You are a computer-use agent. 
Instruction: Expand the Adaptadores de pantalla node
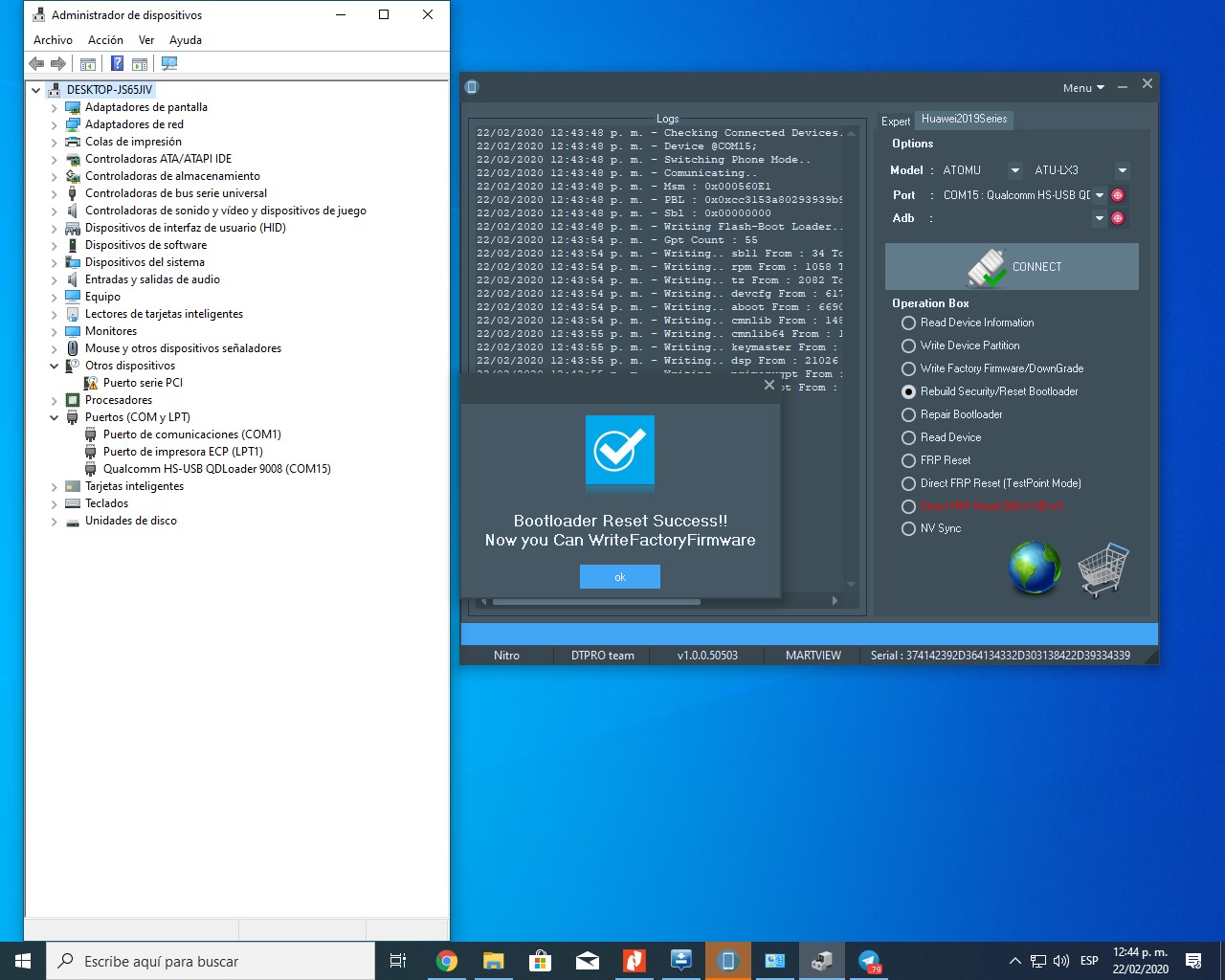pyautogui.click(x=55, y=107)
